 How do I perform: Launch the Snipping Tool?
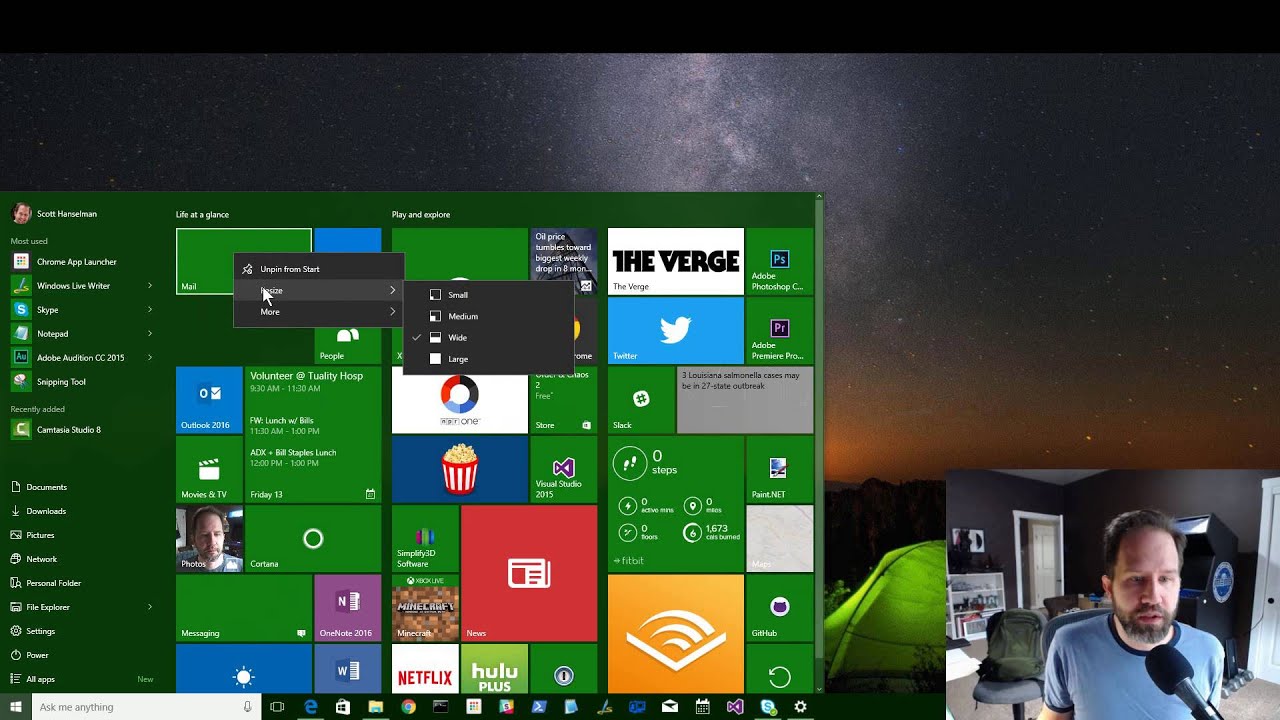[x=82, y=382]
